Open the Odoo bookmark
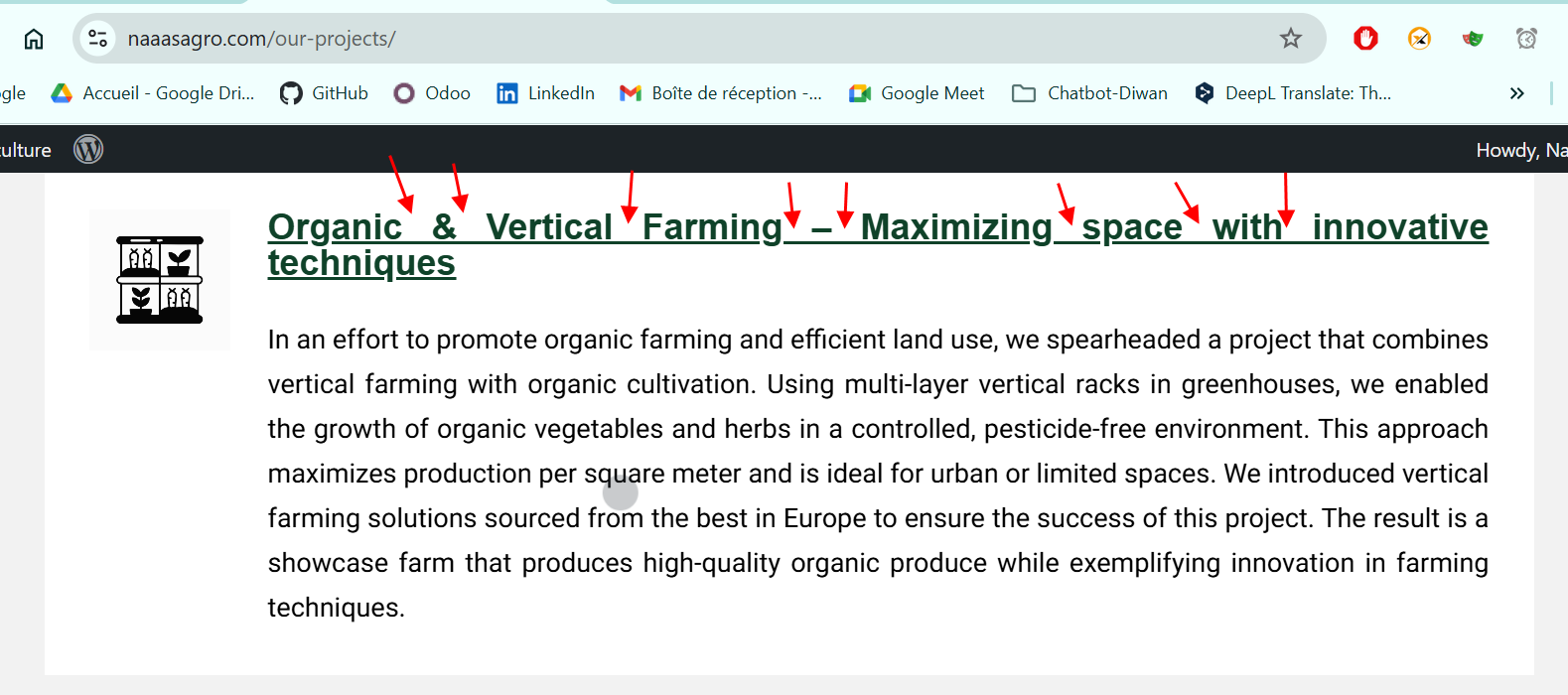Viewport: 1568px width, 695px height. pyautogui.click(x=432, y=93)
